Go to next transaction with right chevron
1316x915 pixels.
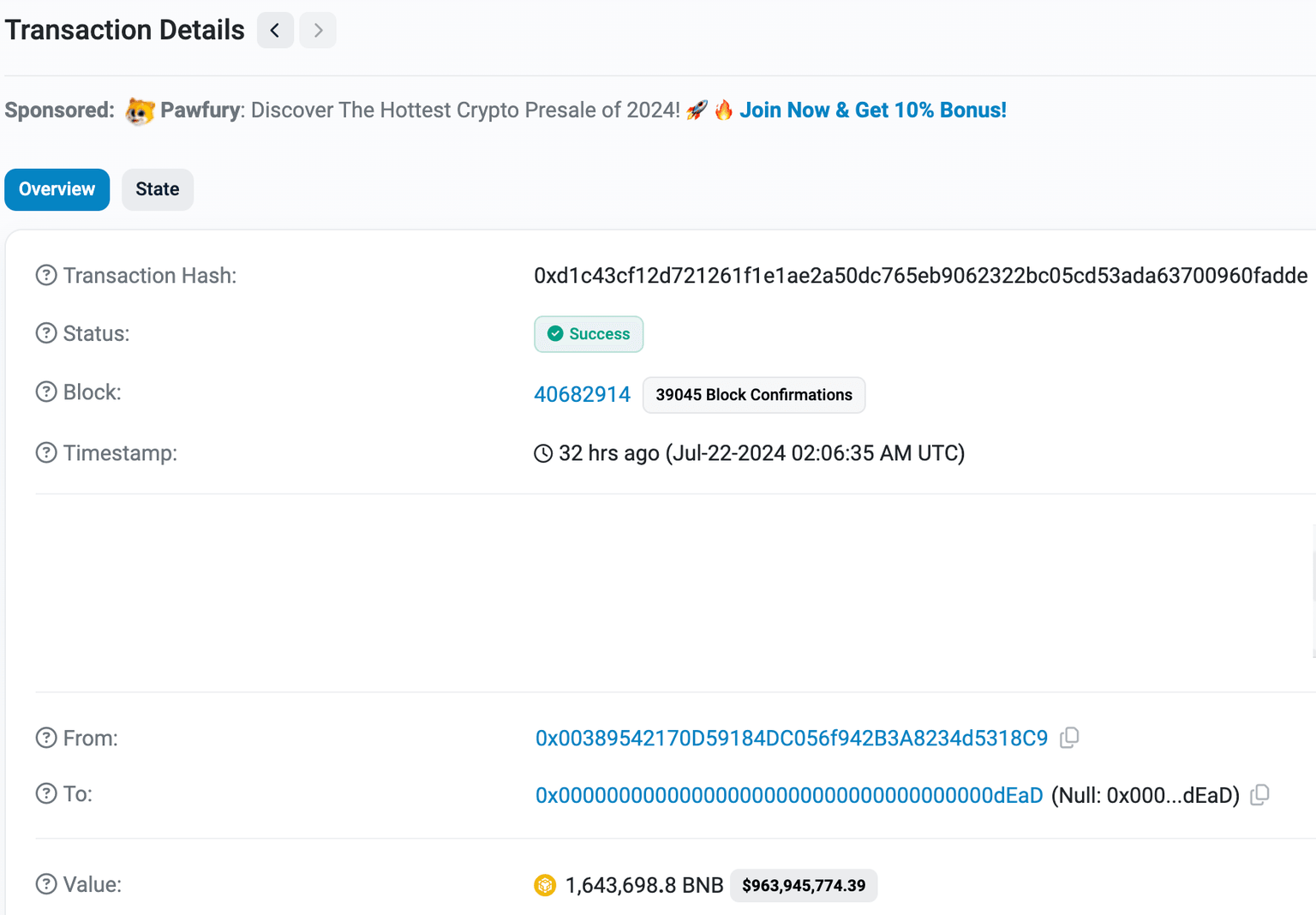[x=318, y=31]
